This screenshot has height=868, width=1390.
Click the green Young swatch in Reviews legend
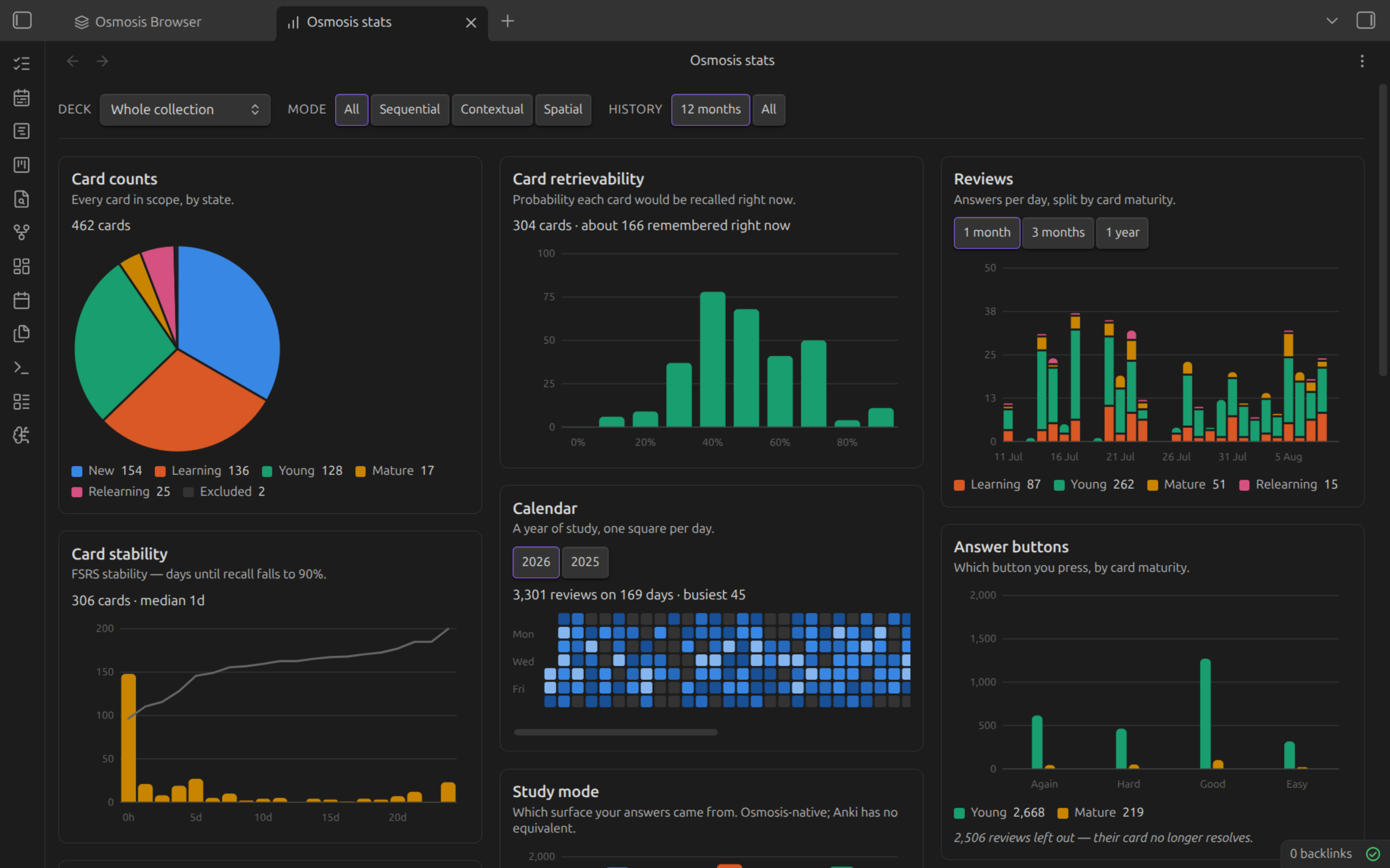pos(1059,485)
